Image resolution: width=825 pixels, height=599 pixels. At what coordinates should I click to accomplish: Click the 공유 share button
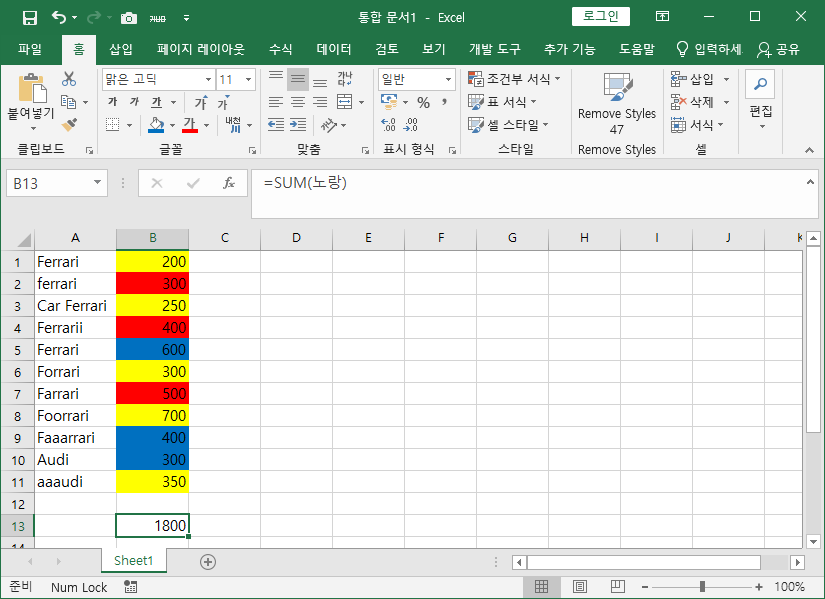[x=779, y=49]
